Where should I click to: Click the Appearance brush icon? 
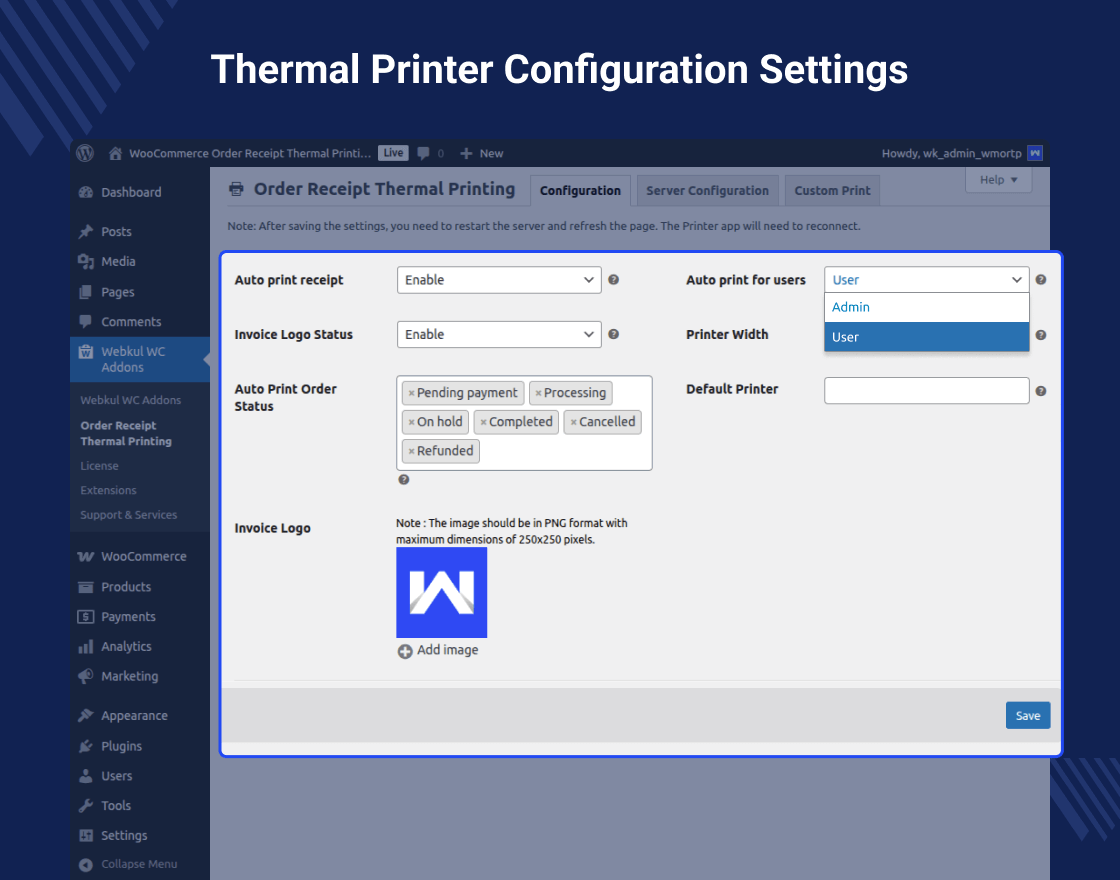coord(86,716)
